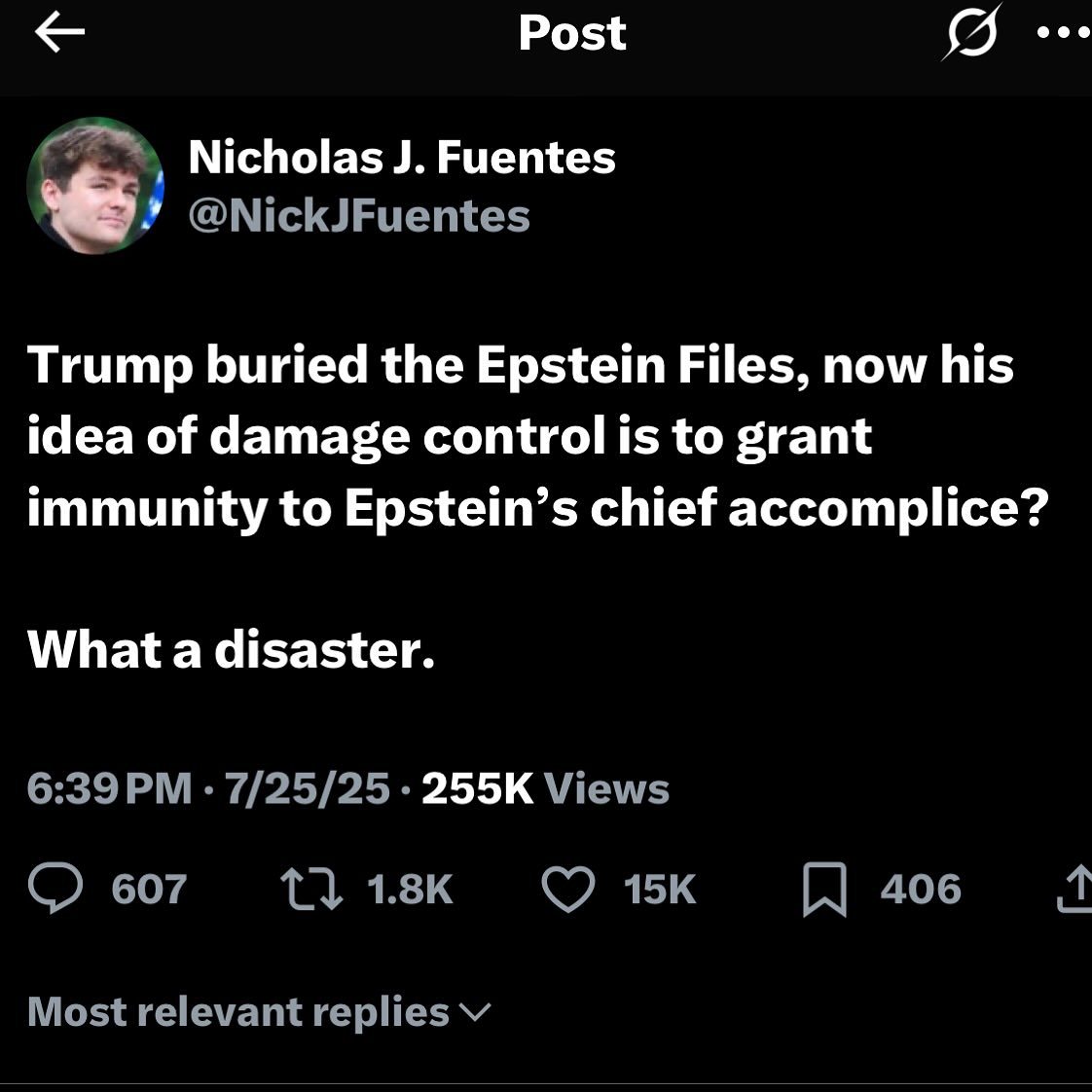
Task: Go back using the arrow icon
Action: 60,32
